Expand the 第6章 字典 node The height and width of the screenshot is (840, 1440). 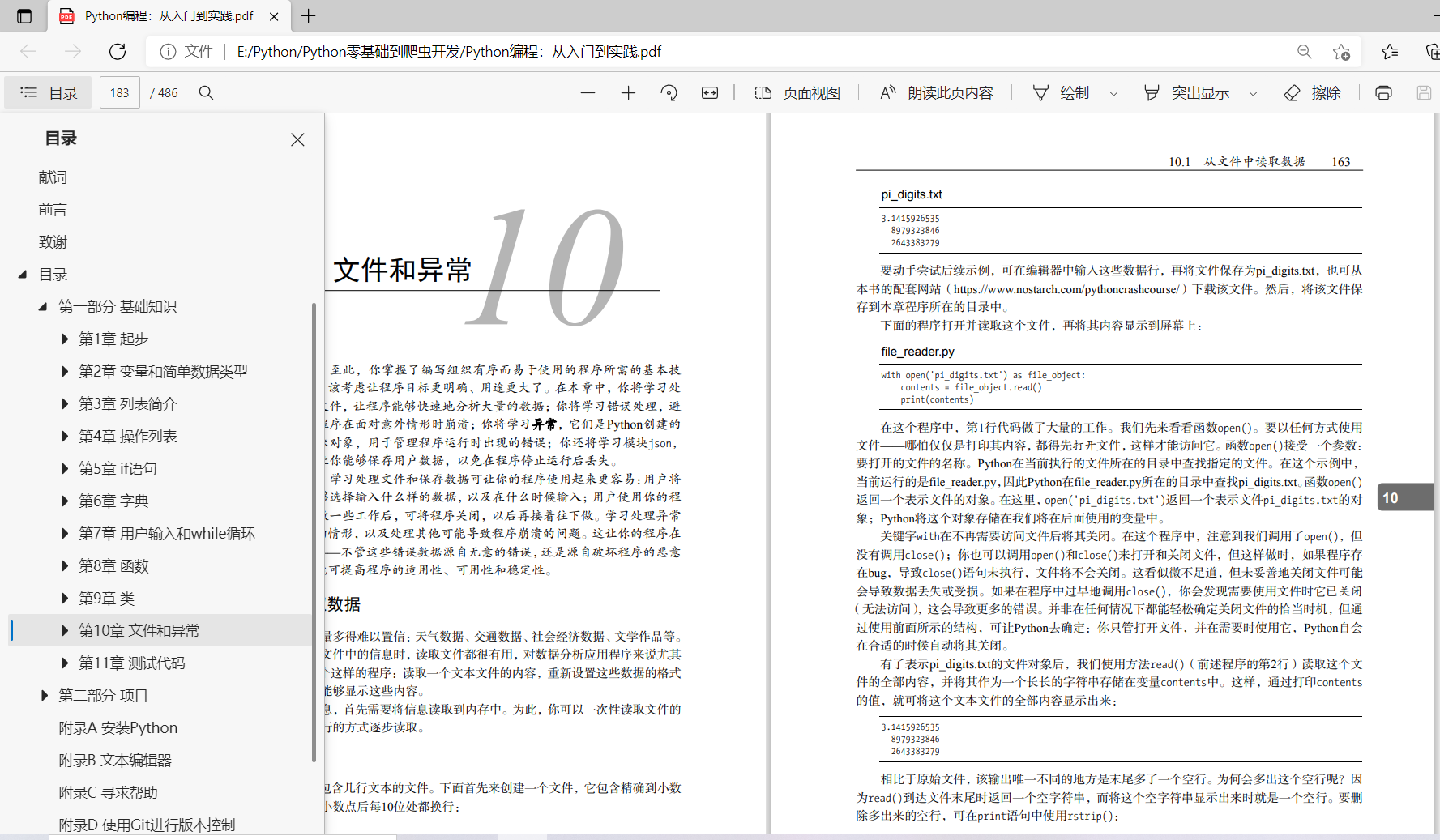click(x=64, y=501)
